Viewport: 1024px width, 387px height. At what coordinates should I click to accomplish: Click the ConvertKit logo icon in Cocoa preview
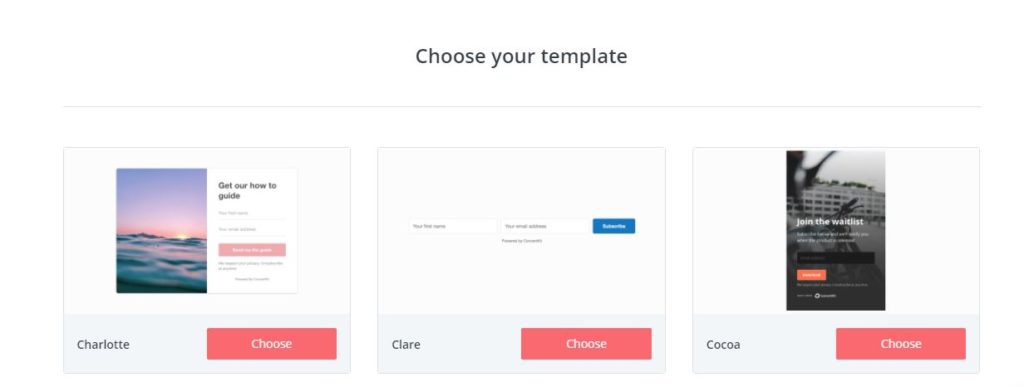pyautogui.click(x=818, y=296)
